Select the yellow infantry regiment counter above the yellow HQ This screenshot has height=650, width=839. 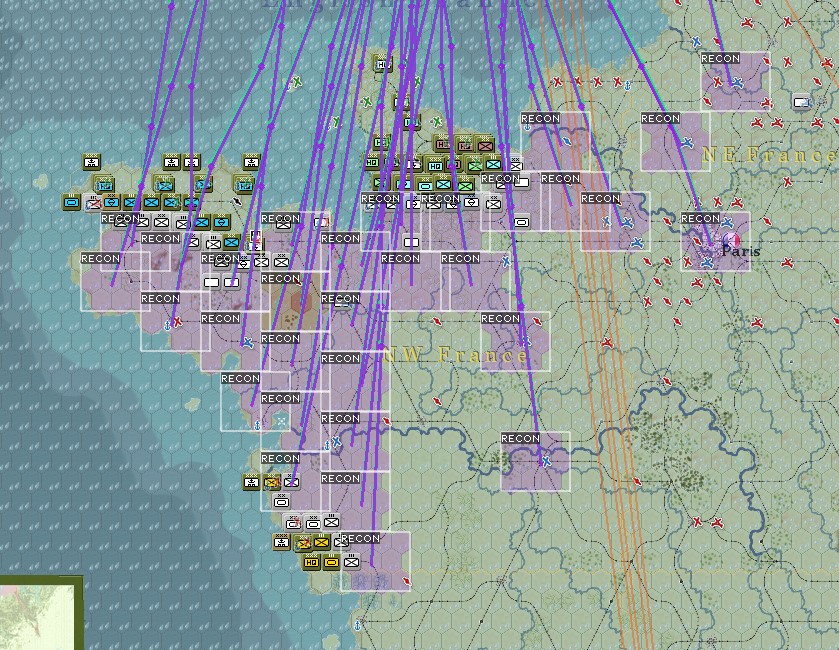(321, 542)
